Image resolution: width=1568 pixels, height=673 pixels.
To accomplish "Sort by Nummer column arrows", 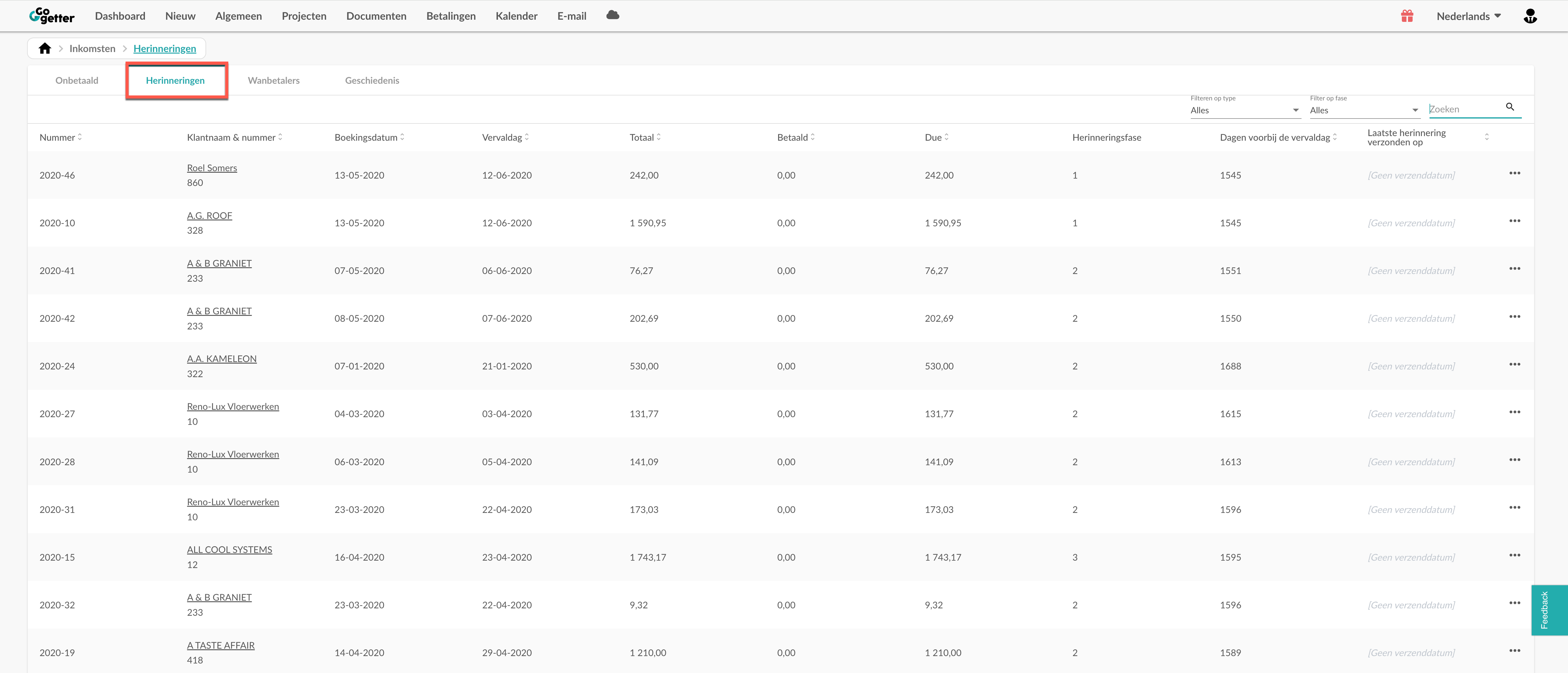I will pyautogui.click(x=80, y=137).
